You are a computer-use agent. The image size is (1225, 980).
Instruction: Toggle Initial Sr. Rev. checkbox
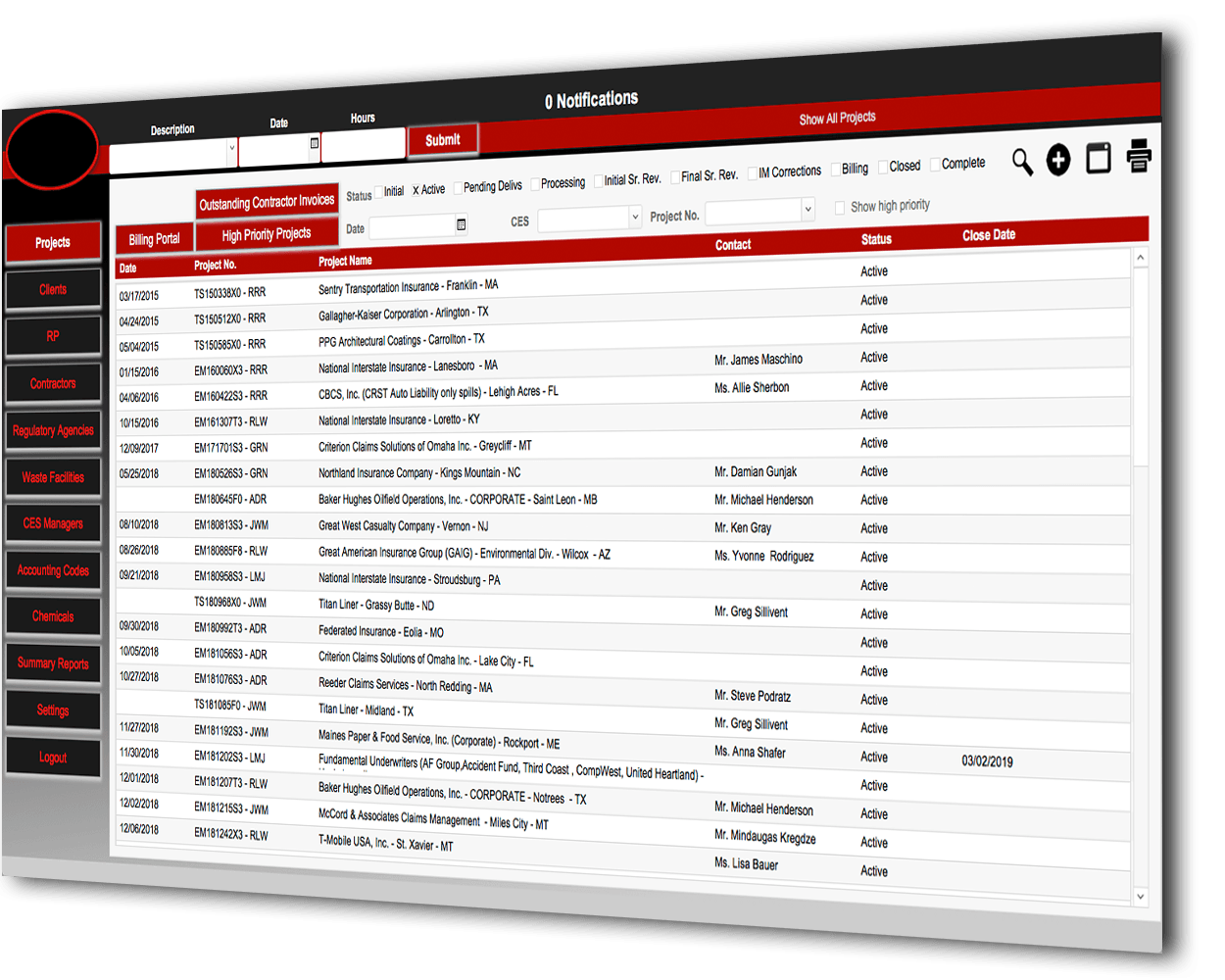coord(599,180)
